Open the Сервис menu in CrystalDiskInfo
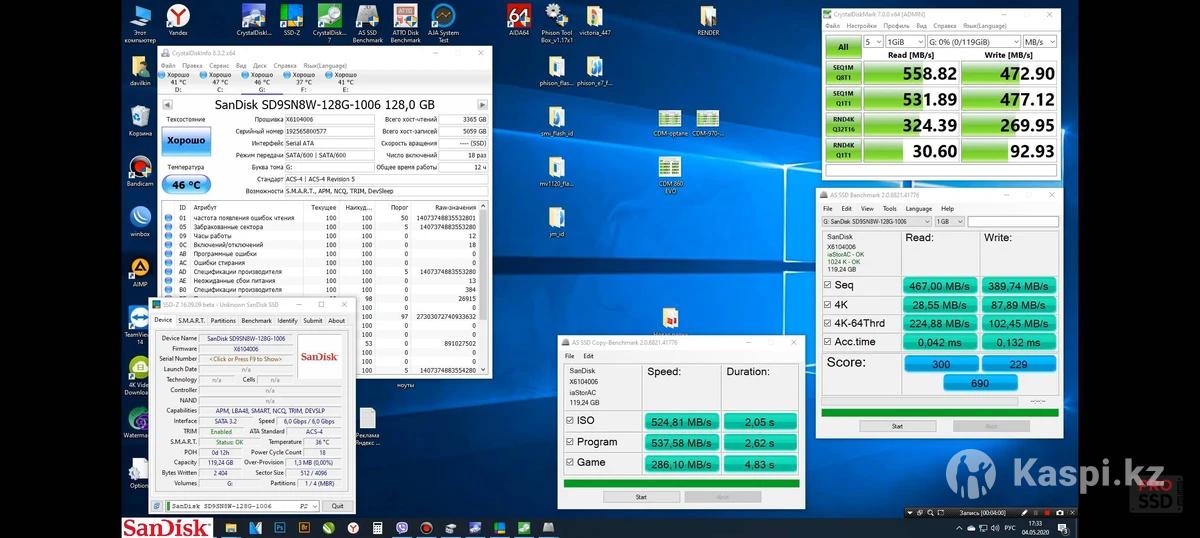The height and width of the screenshot is (538, 1200). [219, 65]
